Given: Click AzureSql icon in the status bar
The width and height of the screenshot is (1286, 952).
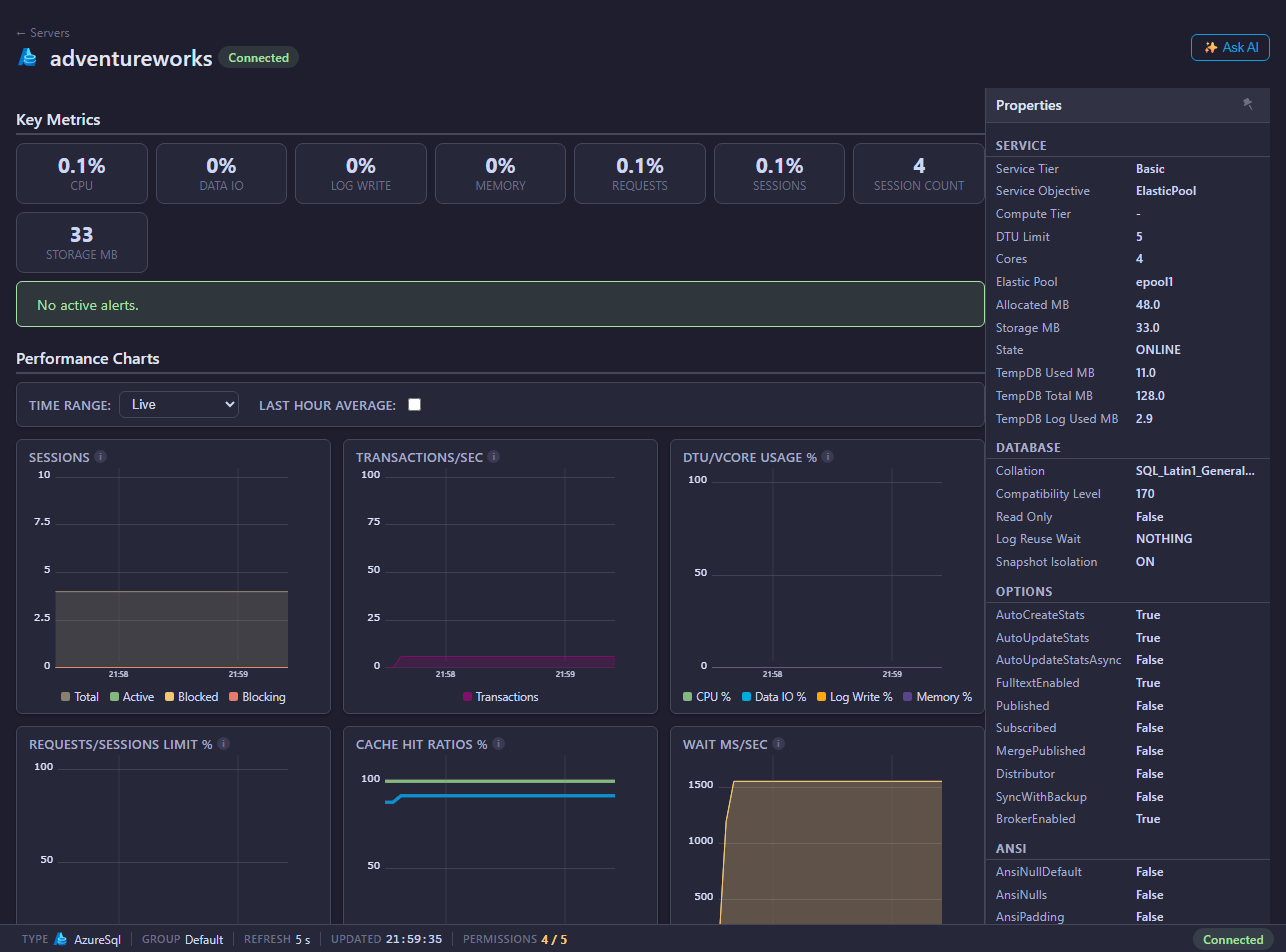Looking at the screenshot, I should (61, 939).
